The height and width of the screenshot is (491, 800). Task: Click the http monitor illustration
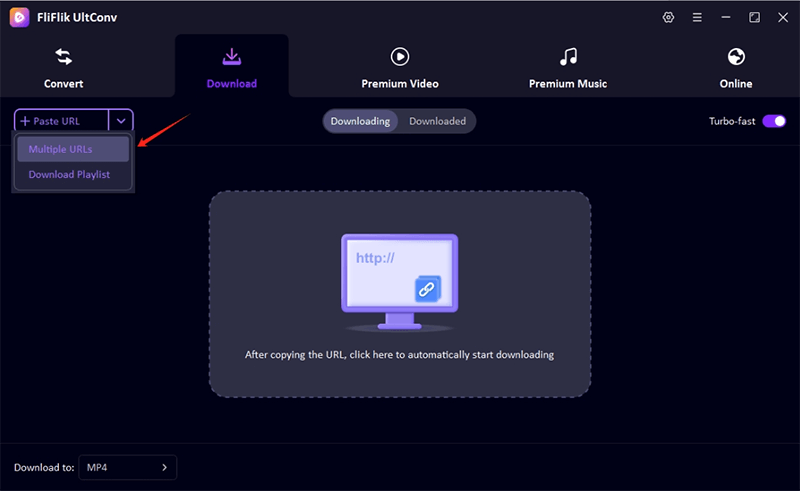tap(399, 281)
